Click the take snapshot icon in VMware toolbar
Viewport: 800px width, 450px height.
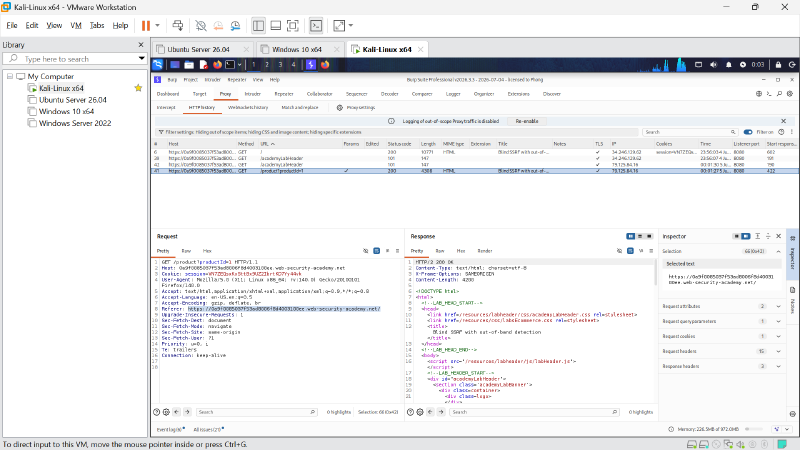coord(201,26)
